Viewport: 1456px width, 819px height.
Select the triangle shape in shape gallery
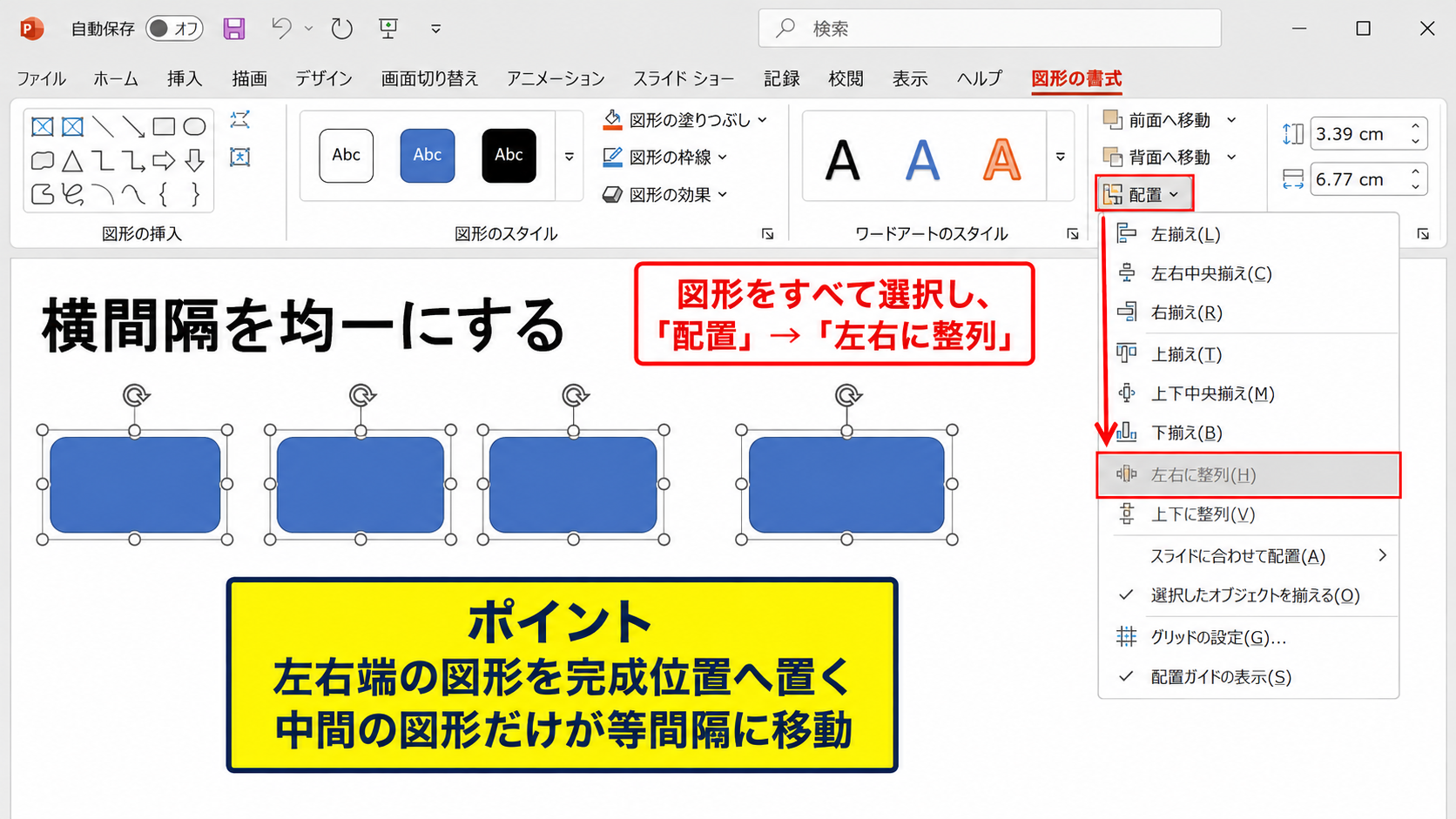[x=72, y=161]
